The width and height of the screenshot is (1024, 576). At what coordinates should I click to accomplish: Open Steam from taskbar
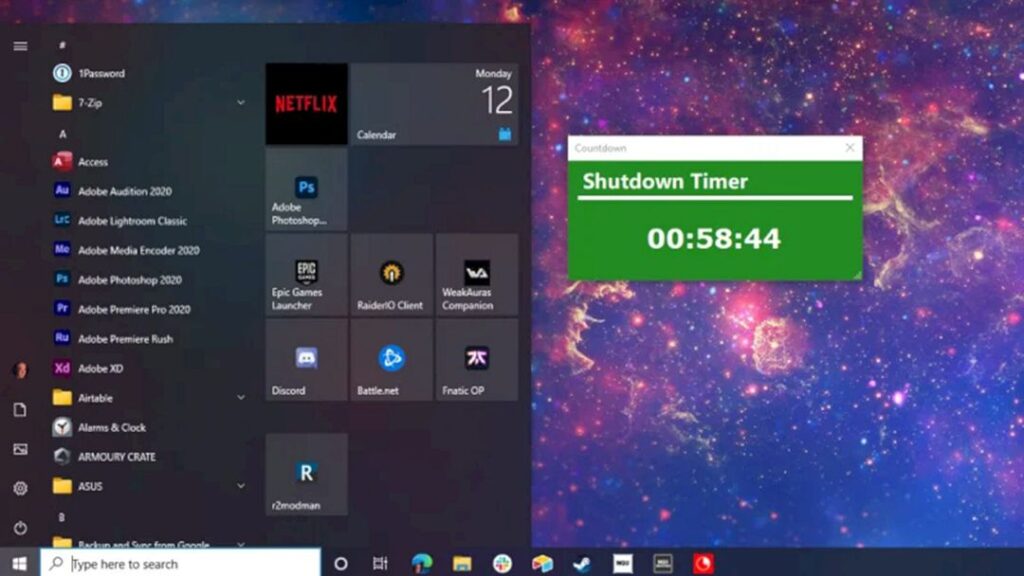tap(582, 564)
